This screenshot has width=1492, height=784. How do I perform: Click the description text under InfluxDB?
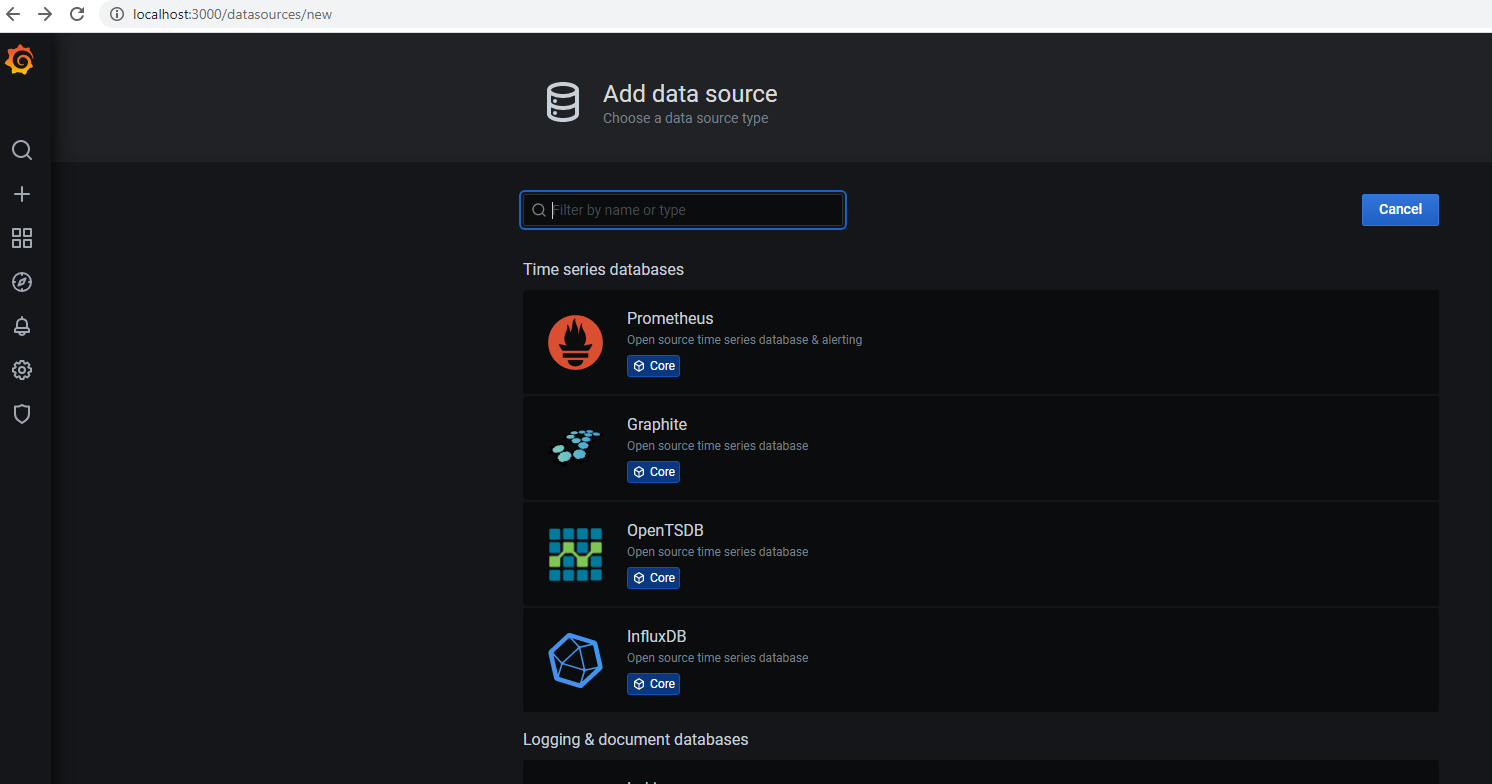tap(717, 658)
